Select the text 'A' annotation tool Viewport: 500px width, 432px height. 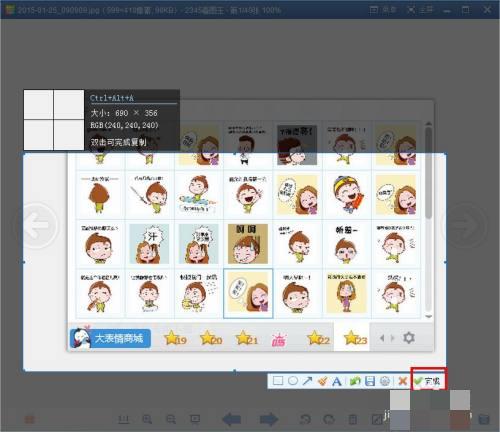337,381
